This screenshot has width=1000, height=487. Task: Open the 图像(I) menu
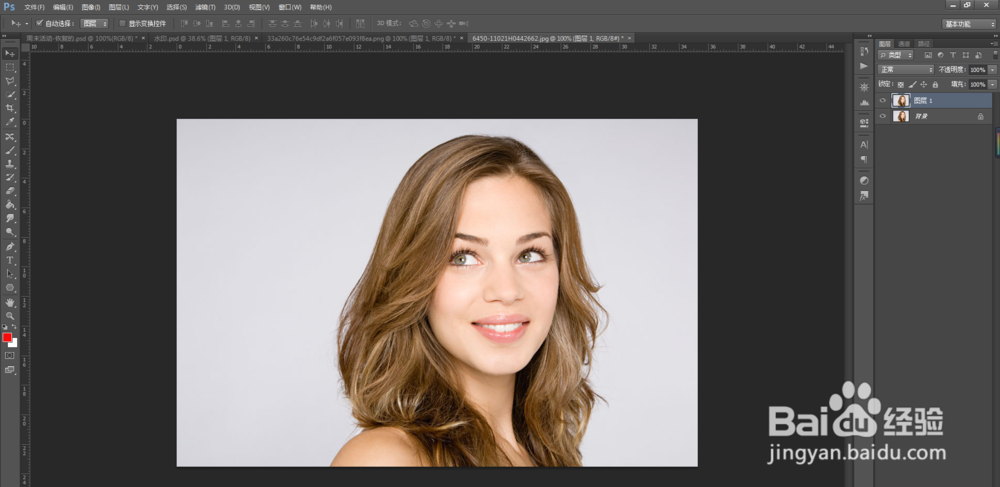click(x=91, y=7)
